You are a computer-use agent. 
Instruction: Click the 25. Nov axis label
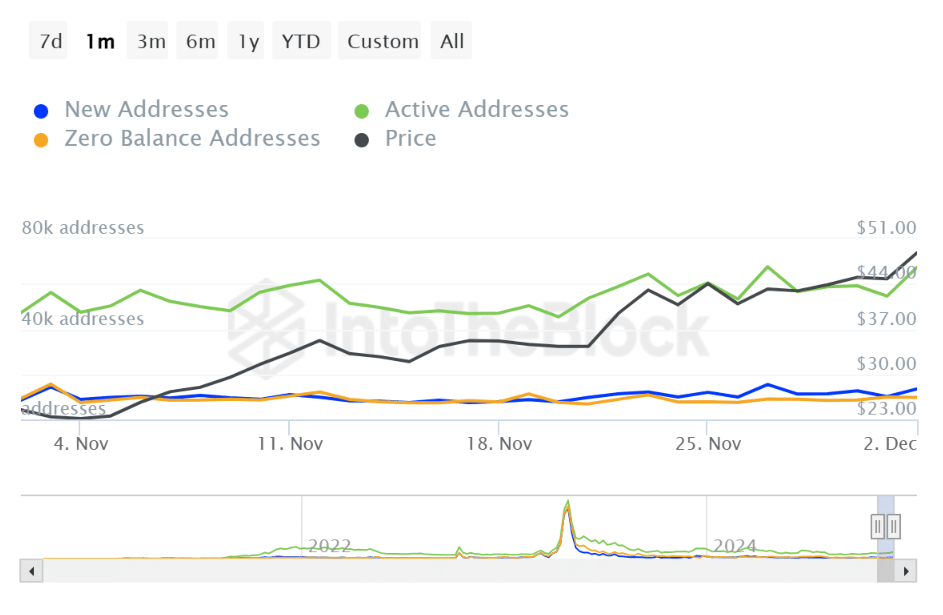708,444
